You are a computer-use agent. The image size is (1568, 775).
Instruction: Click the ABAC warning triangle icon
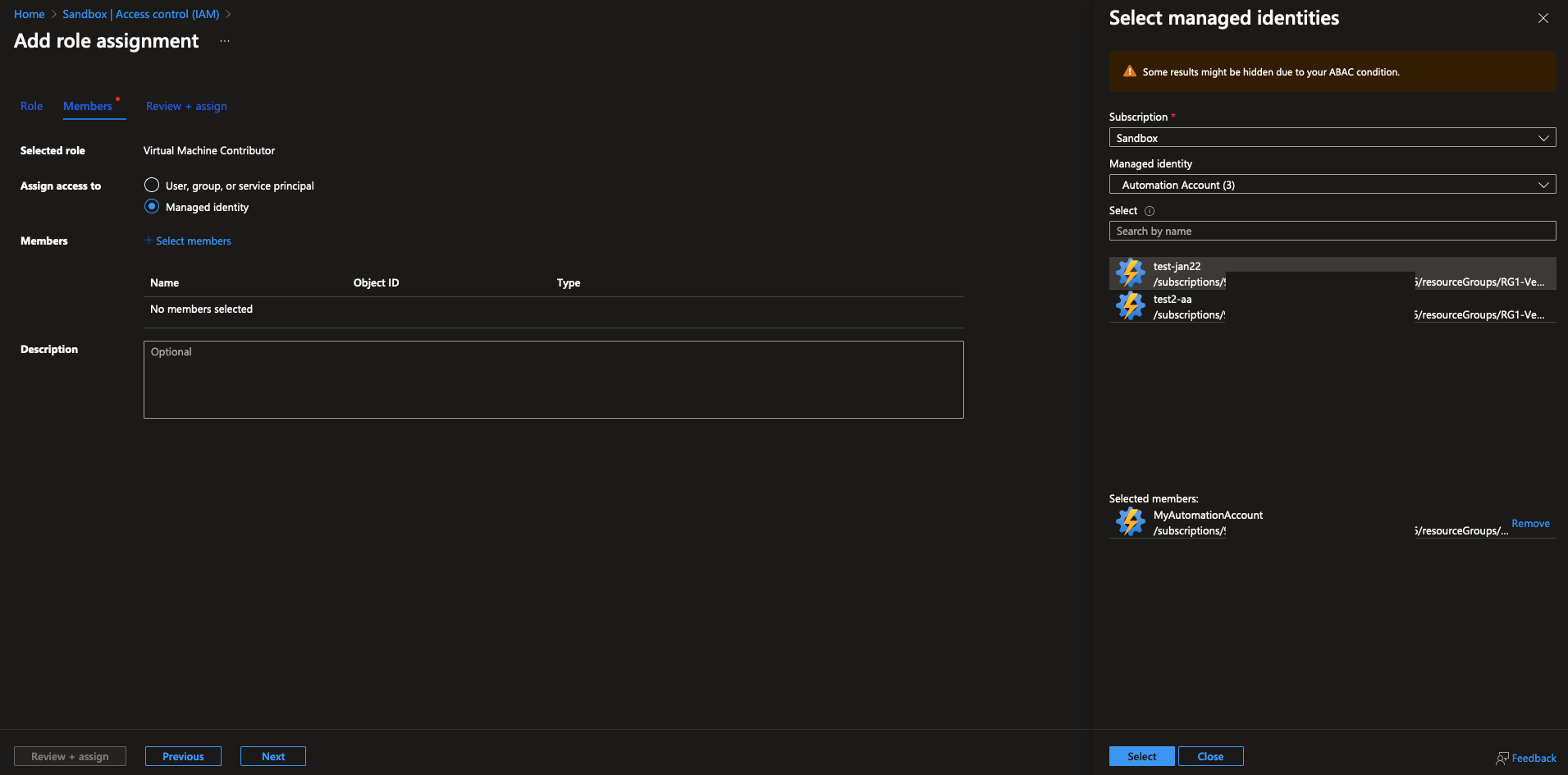(x=1129, y=71)
